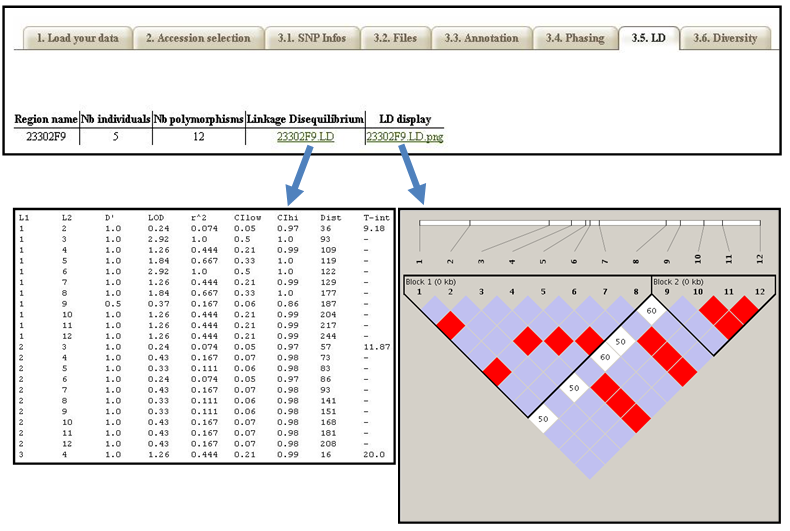Image resolution: width=790 pixels, height=531 pixels.
Task: Click the Dist value '208'
Action: tap(328, 444)
